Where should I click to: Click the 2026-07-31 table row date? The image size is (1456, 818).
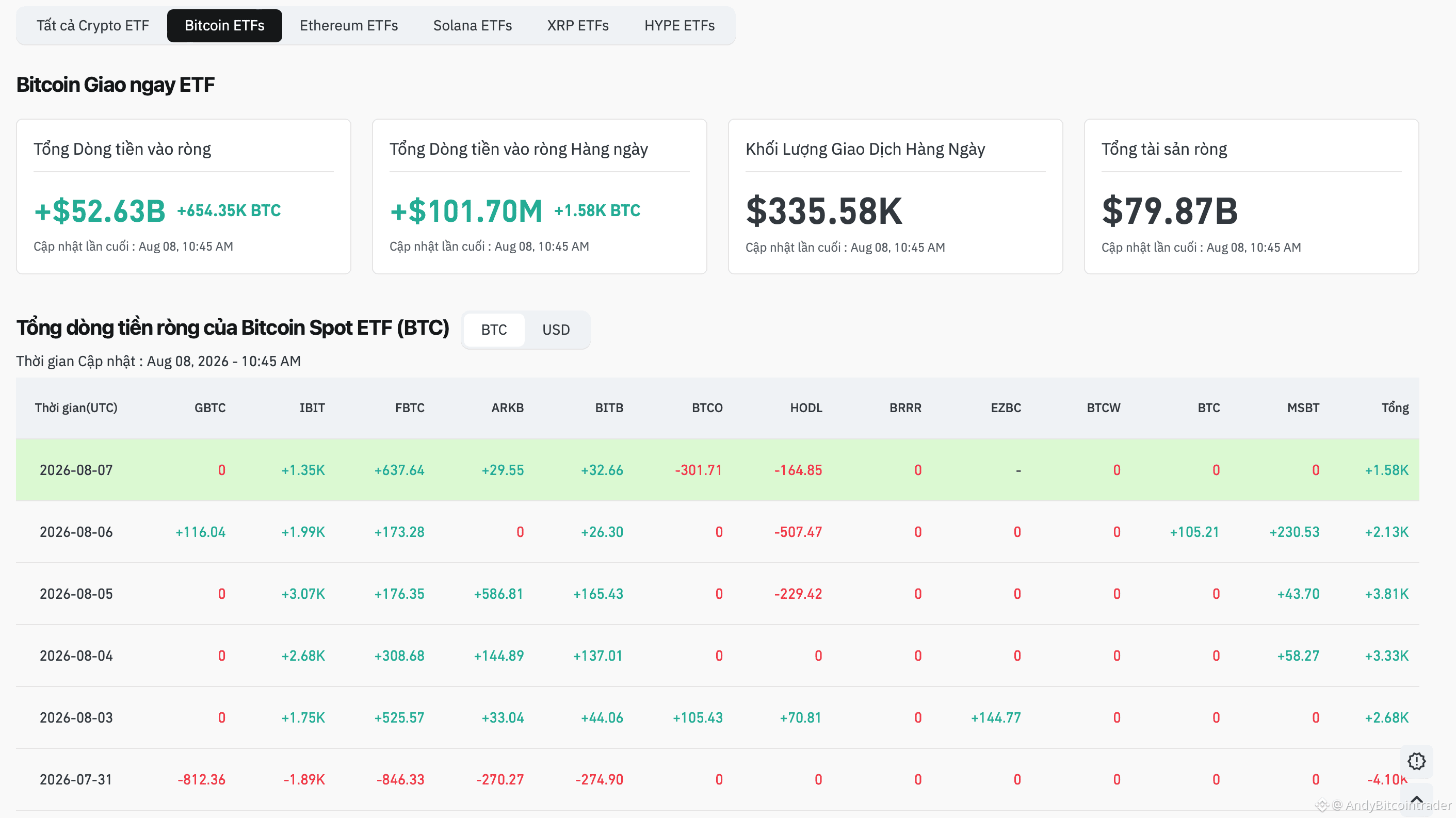point(76,780)
